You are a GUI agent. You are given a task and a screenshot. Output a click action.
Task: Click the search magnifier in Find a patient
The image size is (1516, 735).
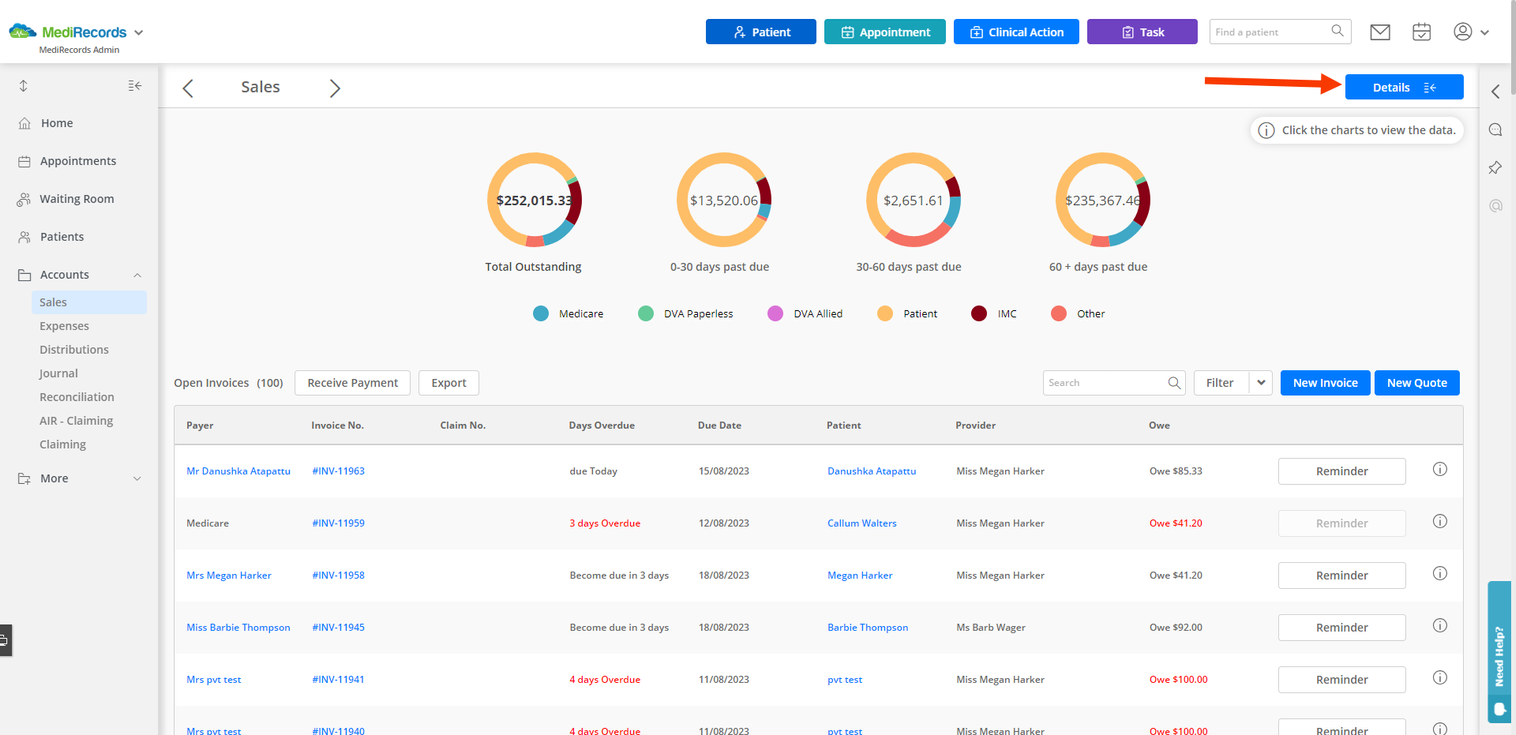click(x=1337, y=32)
